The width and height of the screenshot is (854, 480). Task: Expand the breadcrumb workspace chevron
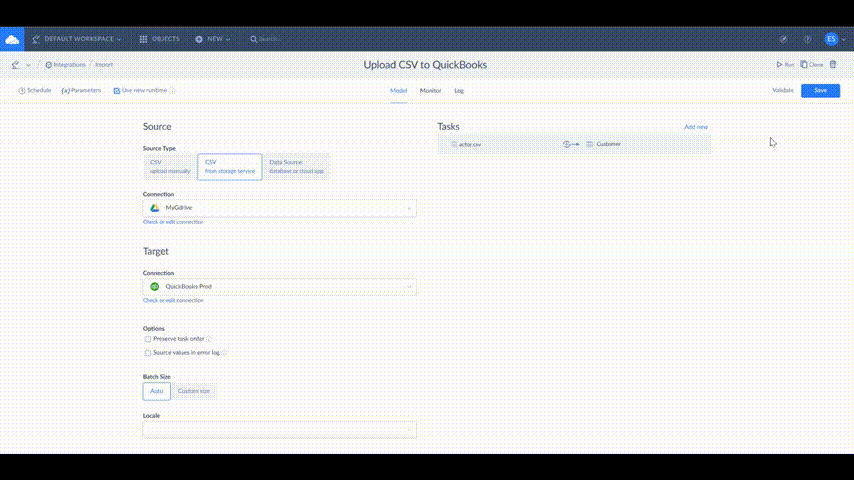tap(28, 65)
